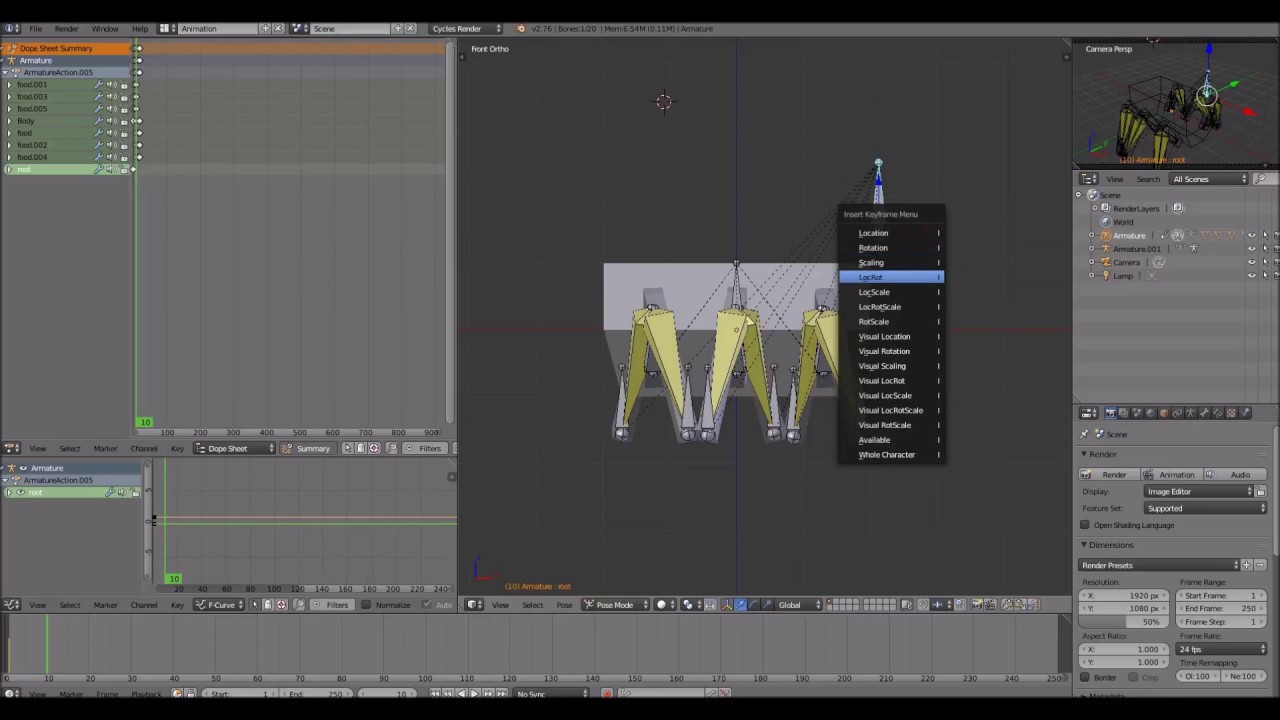Image resolution: width=1280 pixels, height=720 pixels.
Task: Select the translate manipulator arrow icon
Action: click(x=740, y=605)
